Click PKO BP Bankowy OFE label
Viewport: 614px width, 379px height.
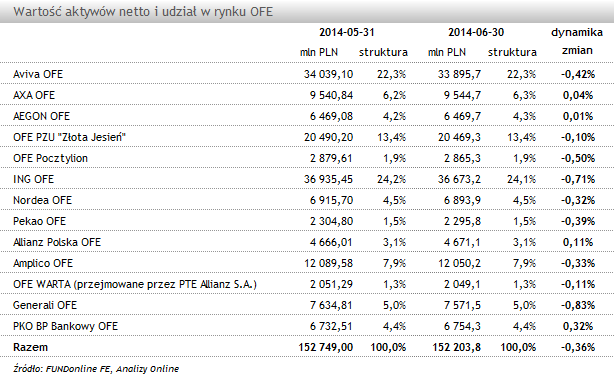click(65, 326)
